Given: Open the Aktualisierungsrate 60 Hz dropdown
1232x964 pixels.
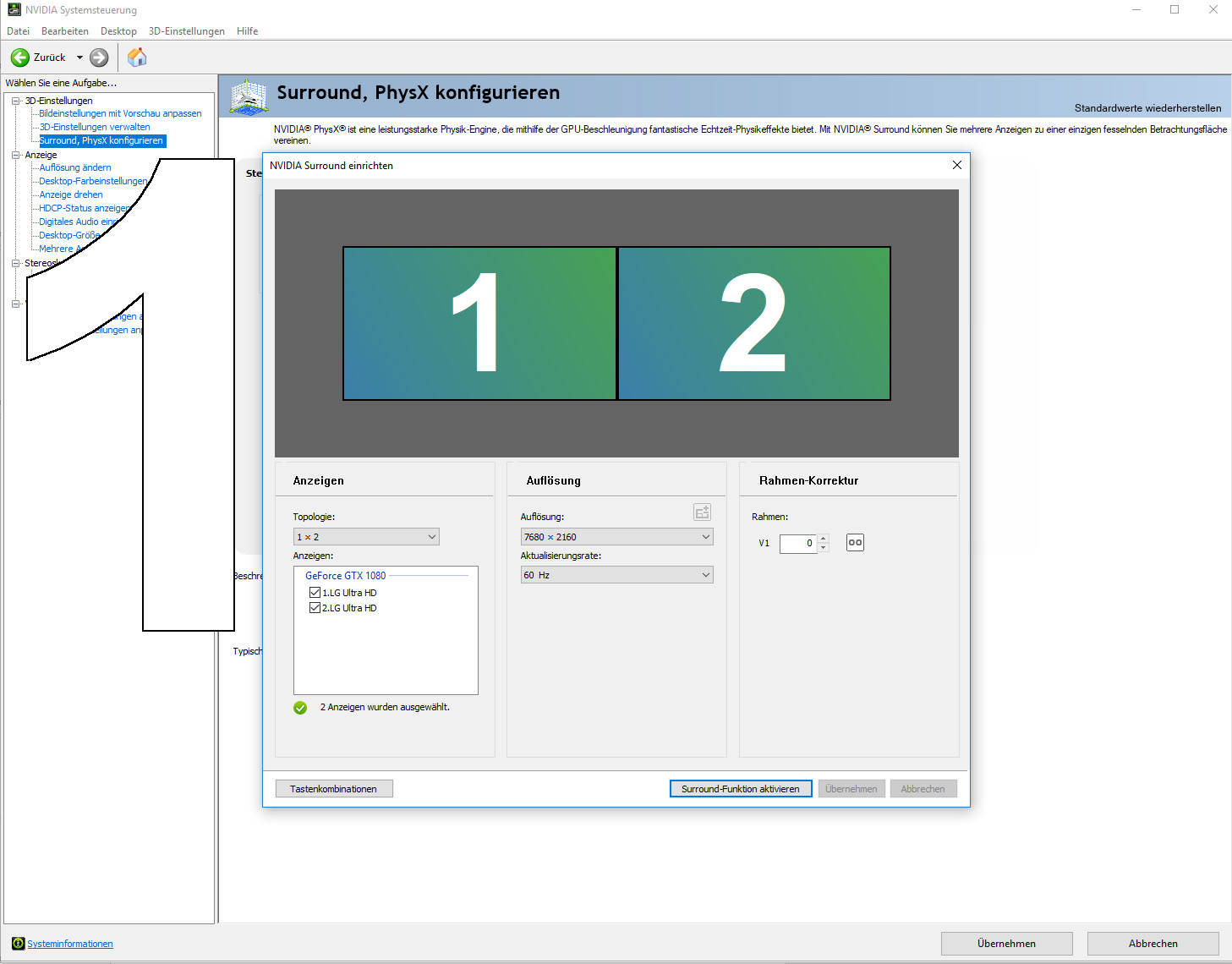Looking at the screenshot, I should point(616,575).
